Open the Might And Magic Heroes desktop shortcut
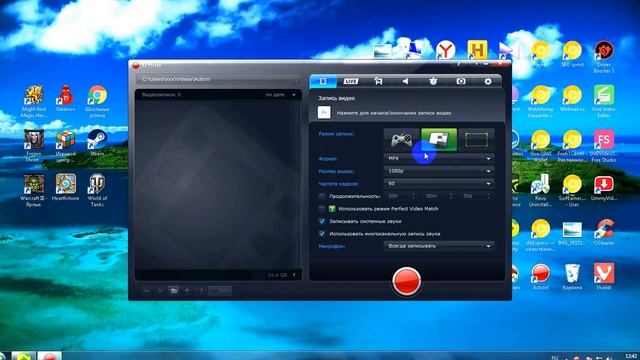This screenshot has width=640, height=360. coord(34,101)
